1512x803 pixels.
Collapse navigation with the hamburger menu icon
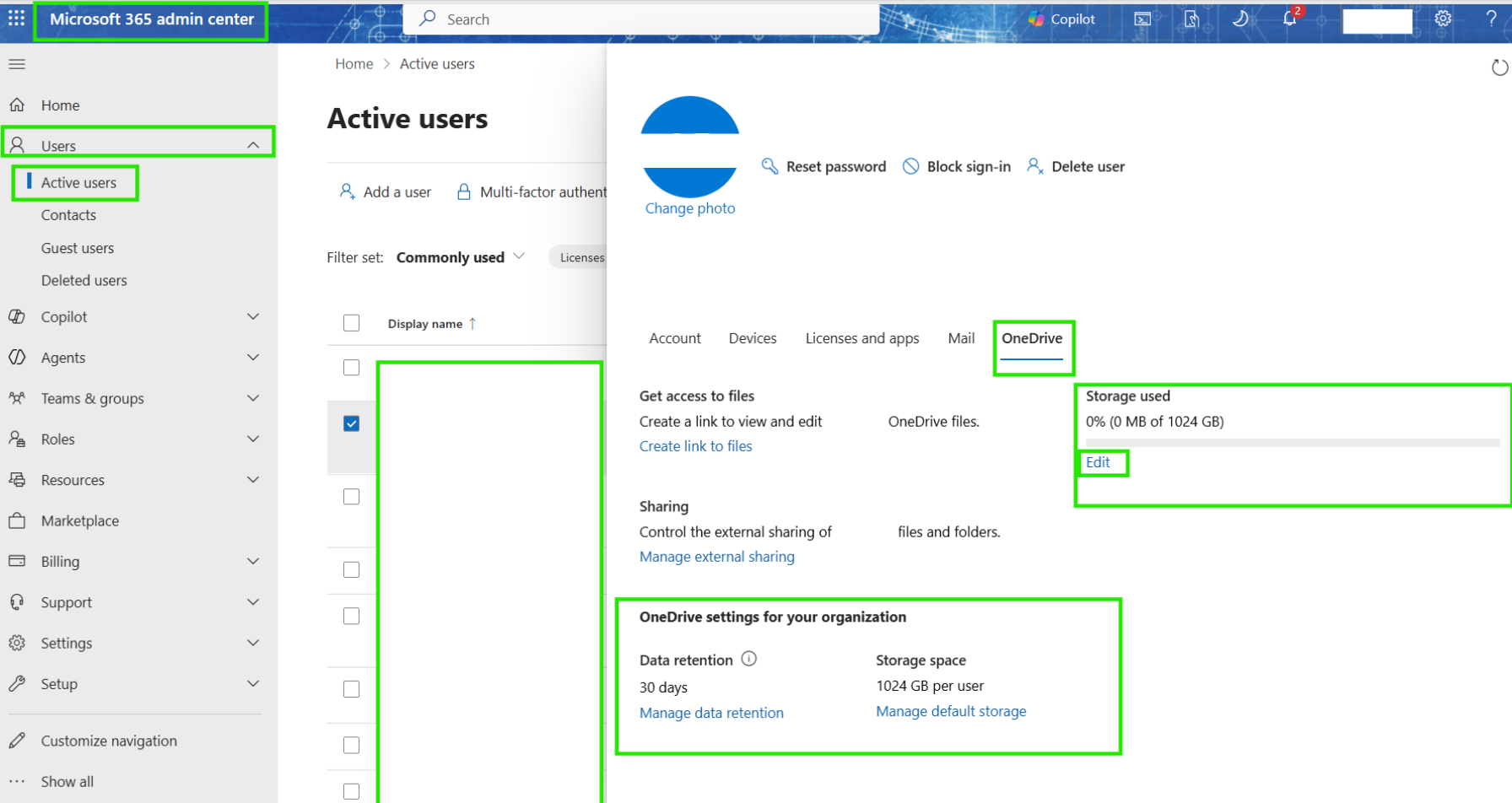(17, 64)
